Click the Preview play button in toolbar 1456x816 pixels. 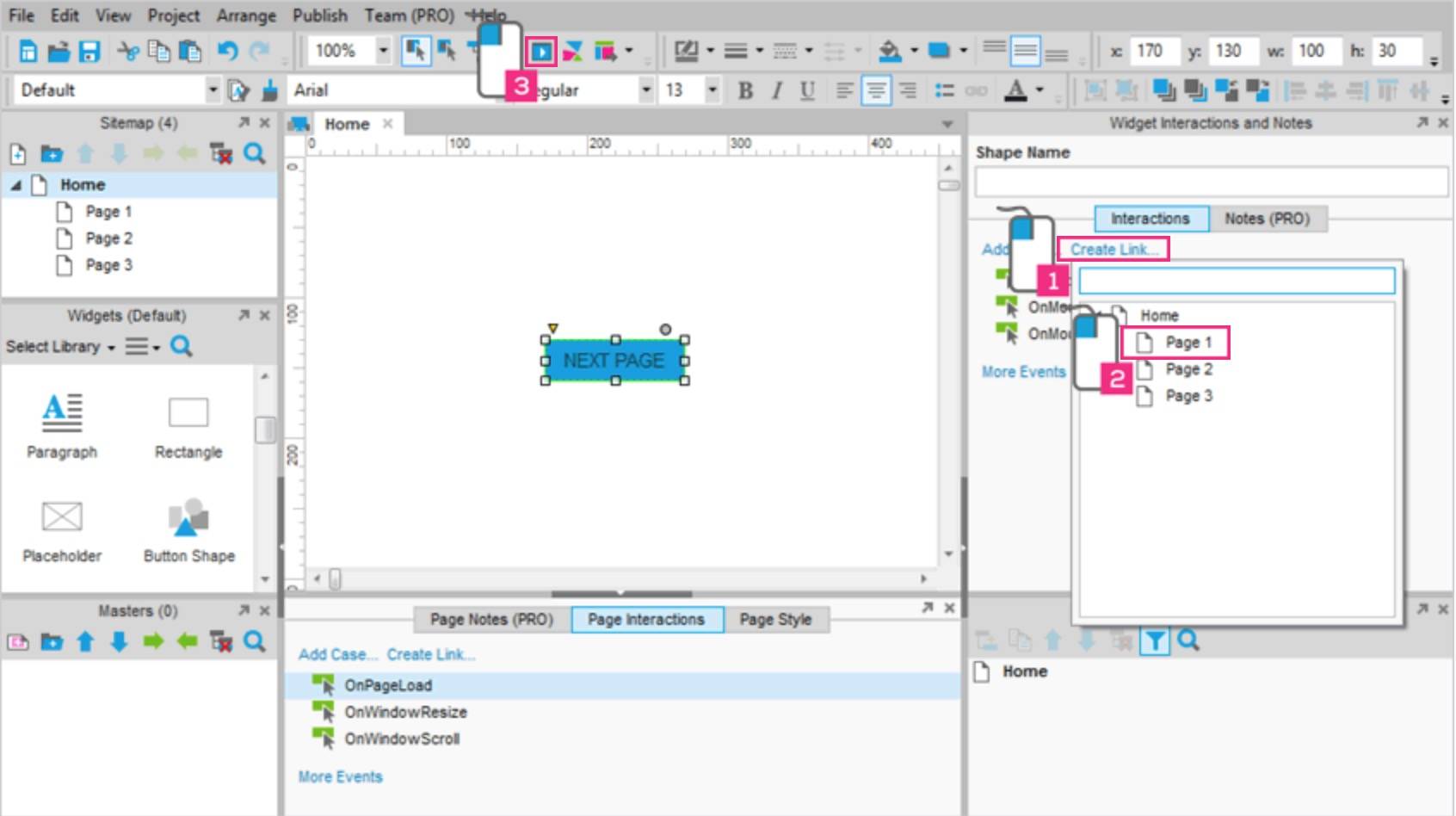click(541, 52)
